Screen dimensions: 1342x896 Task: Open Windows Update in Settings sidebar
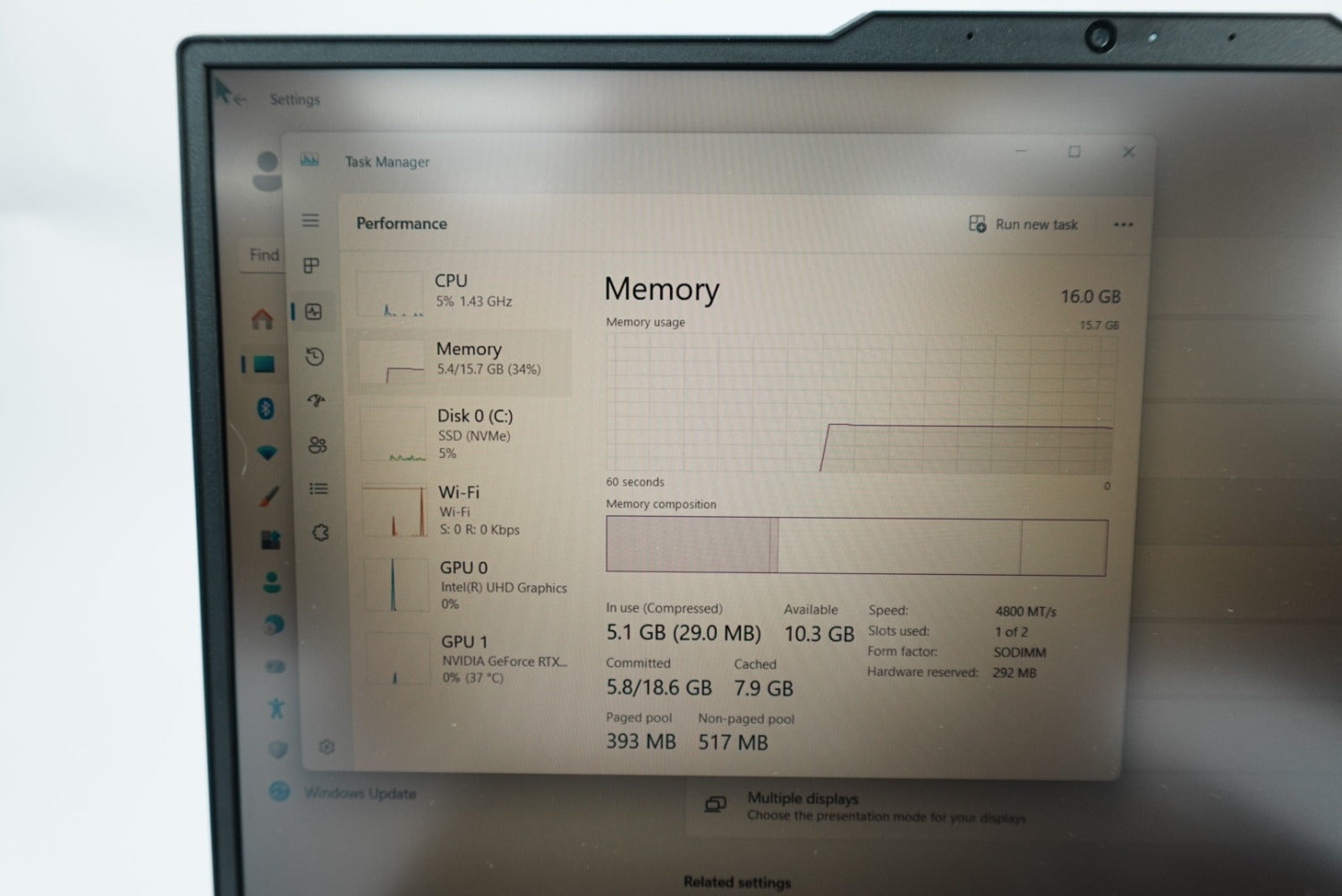[x=358, y=793]
